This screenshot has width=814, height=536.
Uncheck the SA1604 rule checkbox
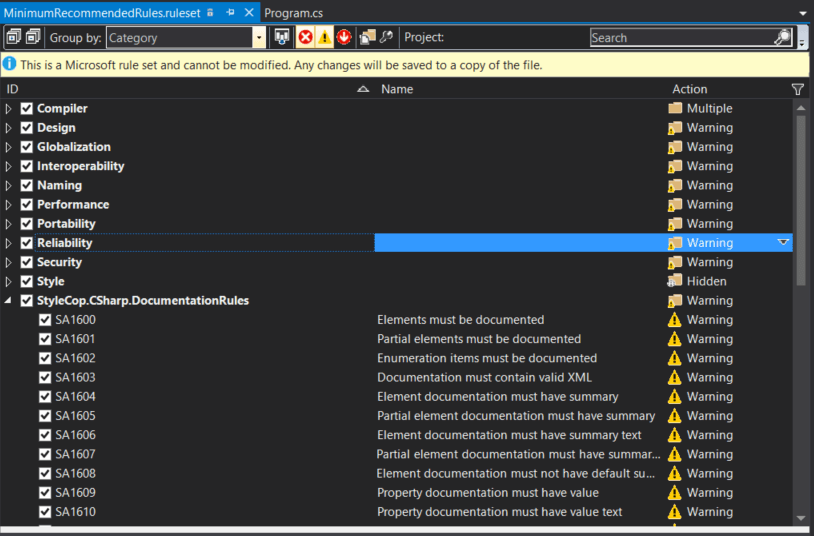45,397
